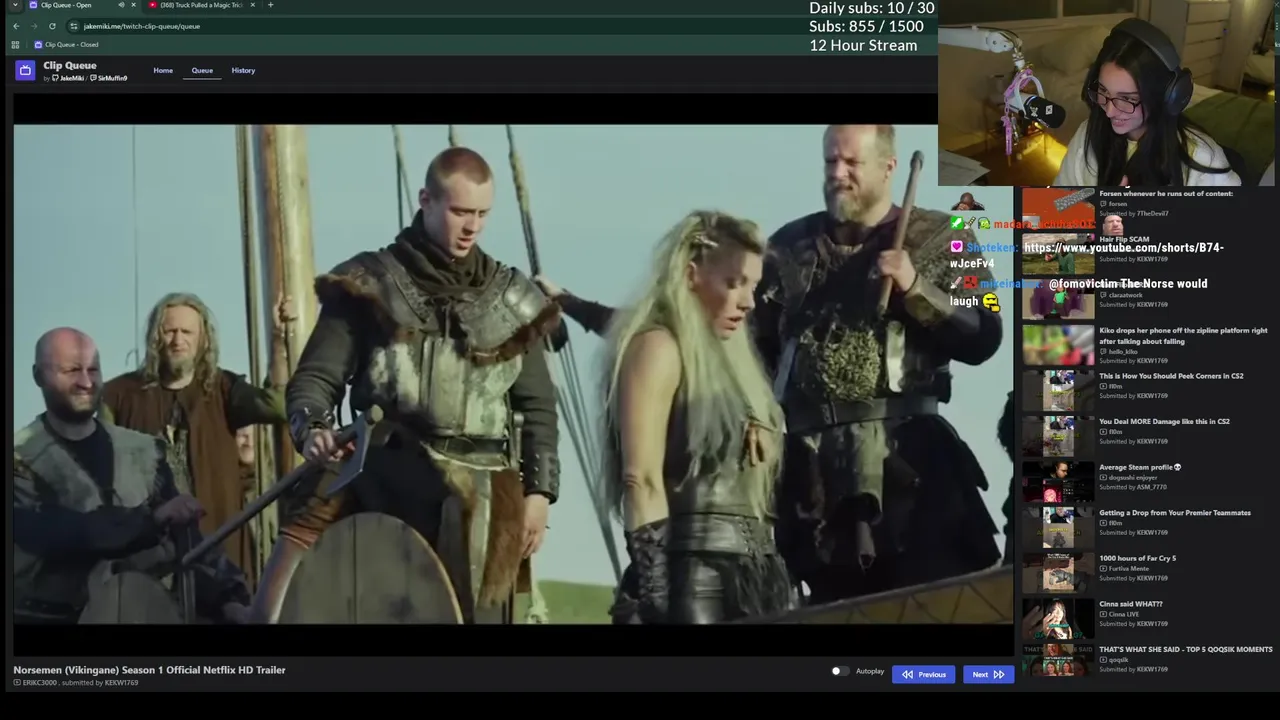The width and height of the screenshot is (1280, 720).
Task: Click YouTube icon beside qoqsik
Action: (1103, 660)
